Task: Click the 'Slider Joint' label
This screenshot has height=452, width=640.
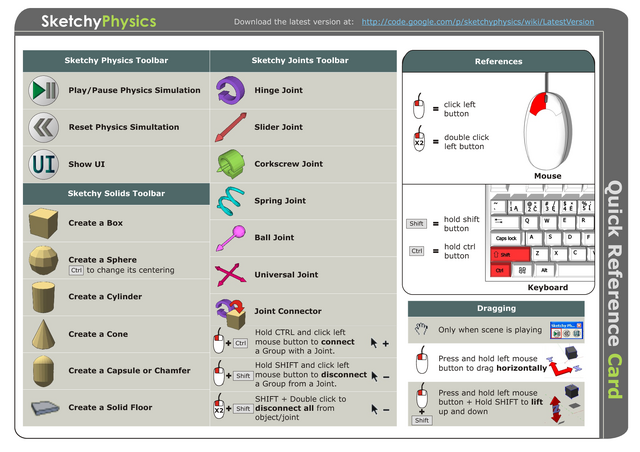Action: 278,127
